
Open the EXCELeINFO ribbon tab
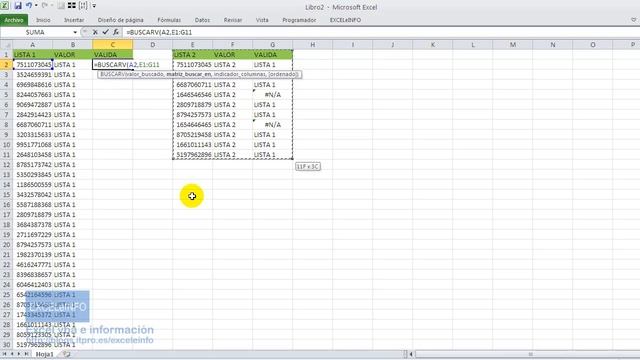[345, 20]
